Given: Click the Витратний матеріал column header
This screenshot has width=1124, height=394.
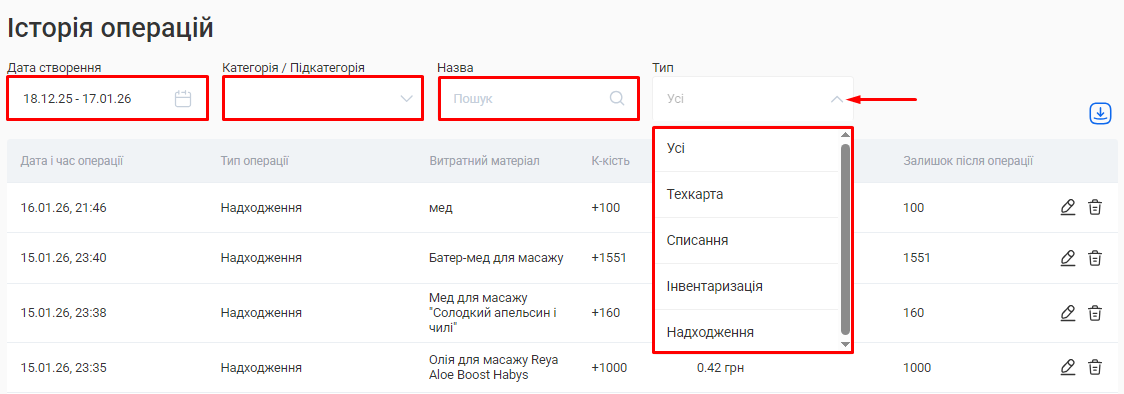Looking at the screenshot, I should [484, 160].
